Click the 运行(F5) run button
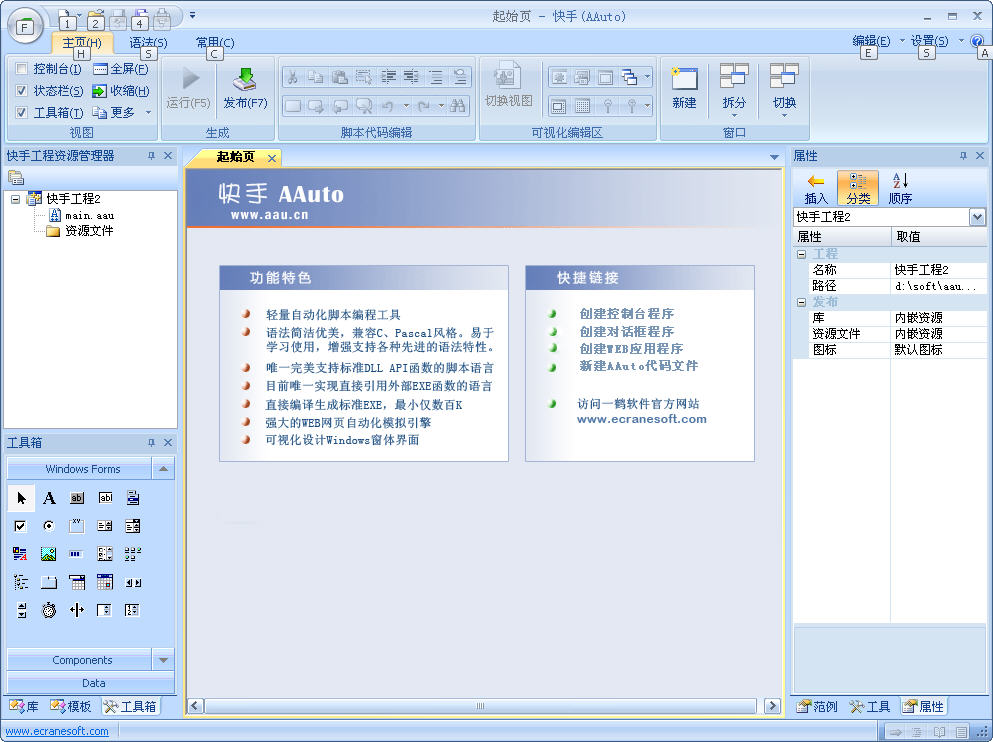Image resolution: width=993 pixels, height=742 pixels. 188,89
